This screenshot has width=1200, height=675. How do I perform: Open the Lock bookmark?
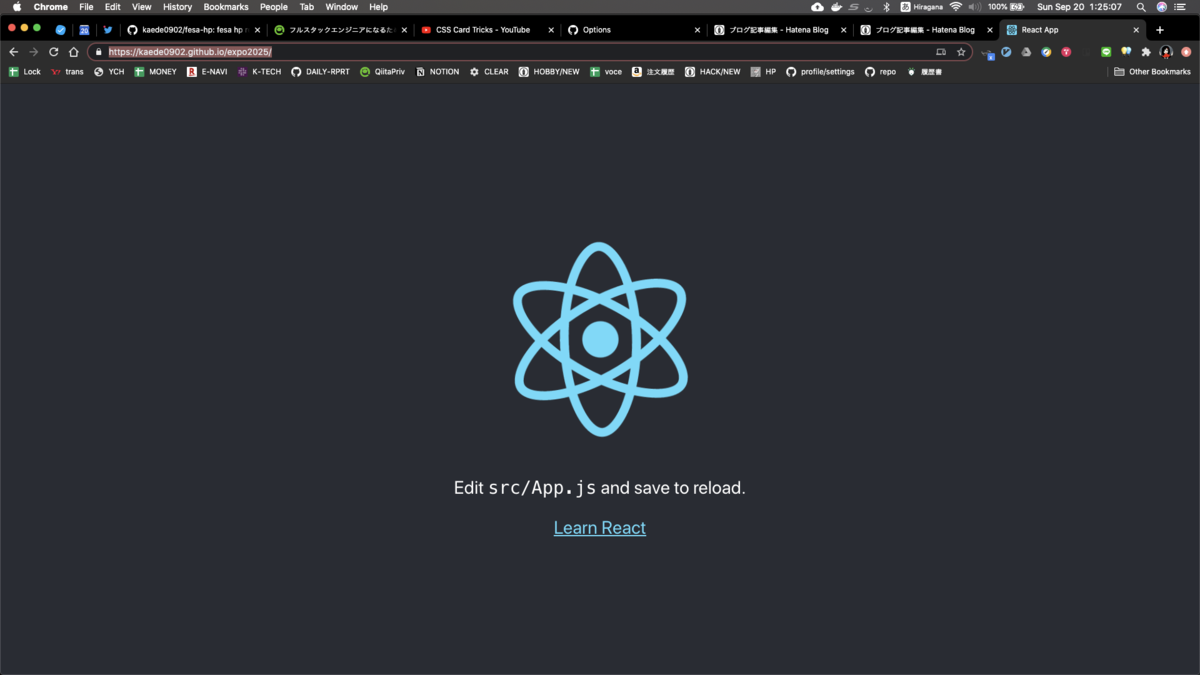[x=25, y=72]
